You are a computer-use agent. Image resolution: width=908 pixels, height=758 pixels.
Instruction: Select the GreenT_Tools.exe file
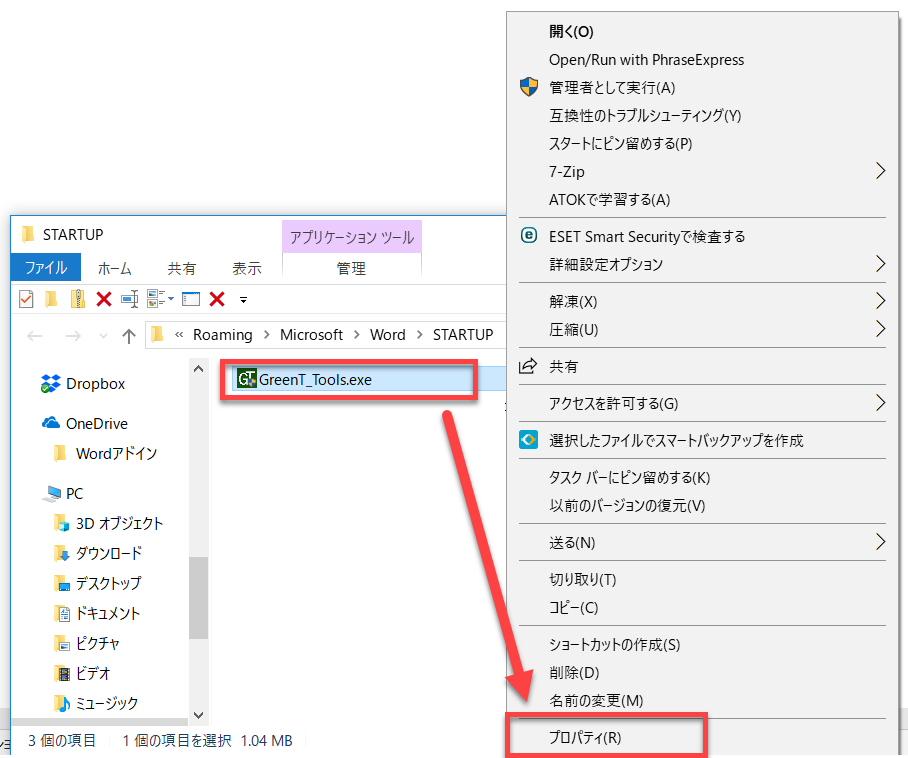click(x=315, y=380)
